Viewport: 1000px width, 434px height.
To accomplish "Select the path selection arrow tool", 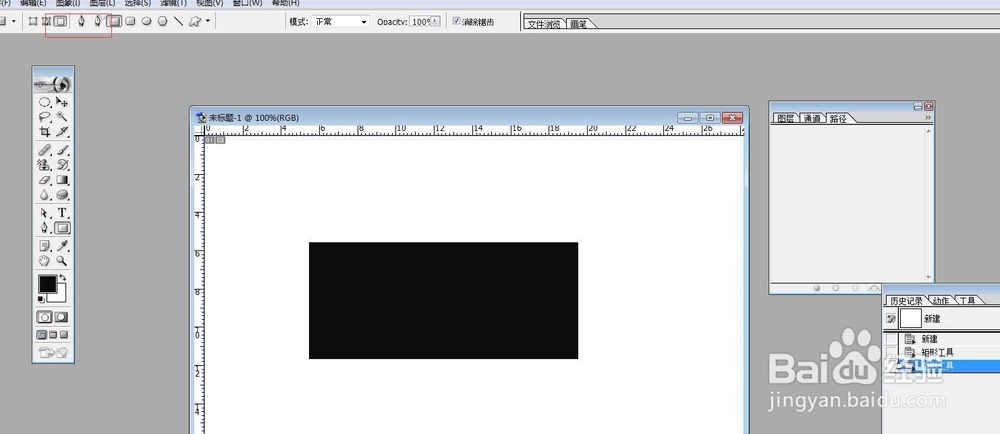I will click(45, 213).
